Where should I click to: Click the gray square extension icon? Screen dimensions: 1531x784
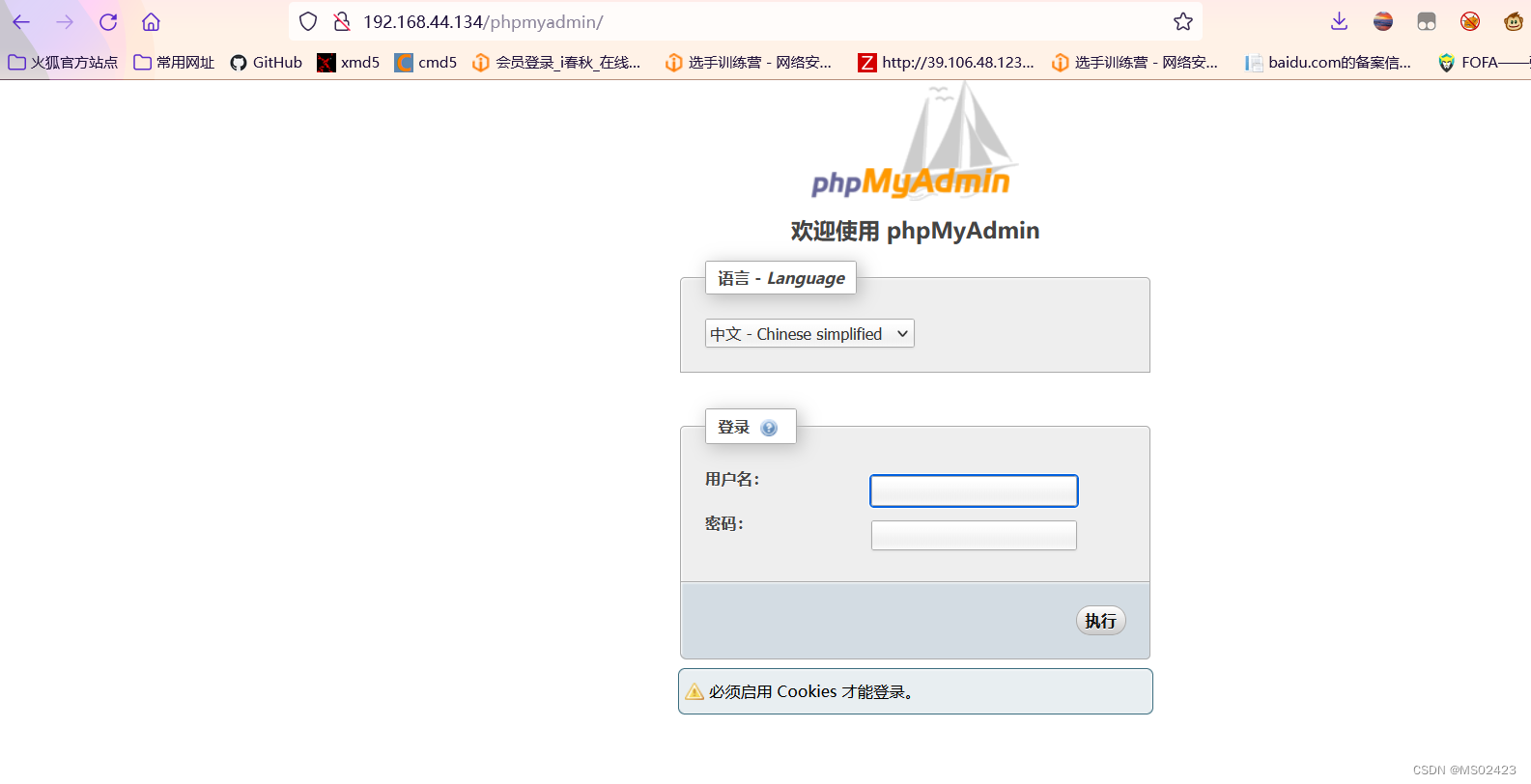[1427, 21]
